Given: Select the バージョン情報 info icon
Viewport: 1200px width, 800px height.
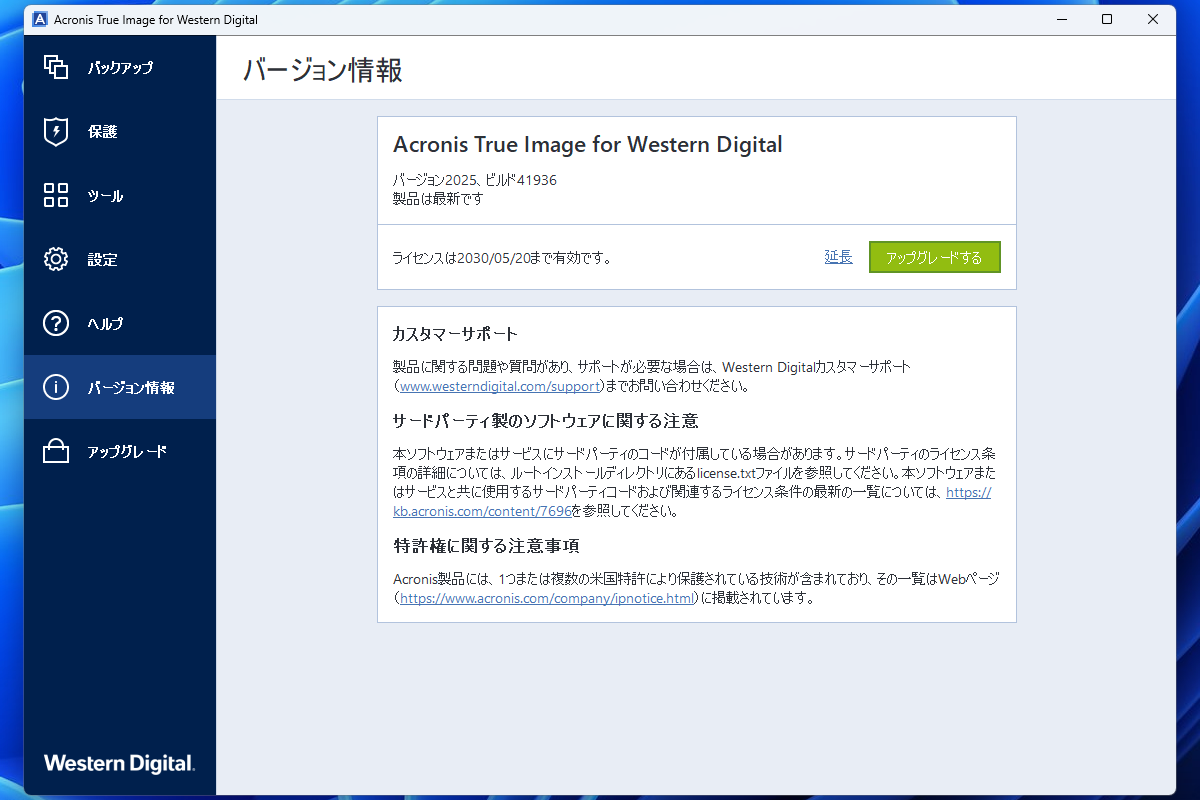Looking at the screenshot, I should click(56, 387).
